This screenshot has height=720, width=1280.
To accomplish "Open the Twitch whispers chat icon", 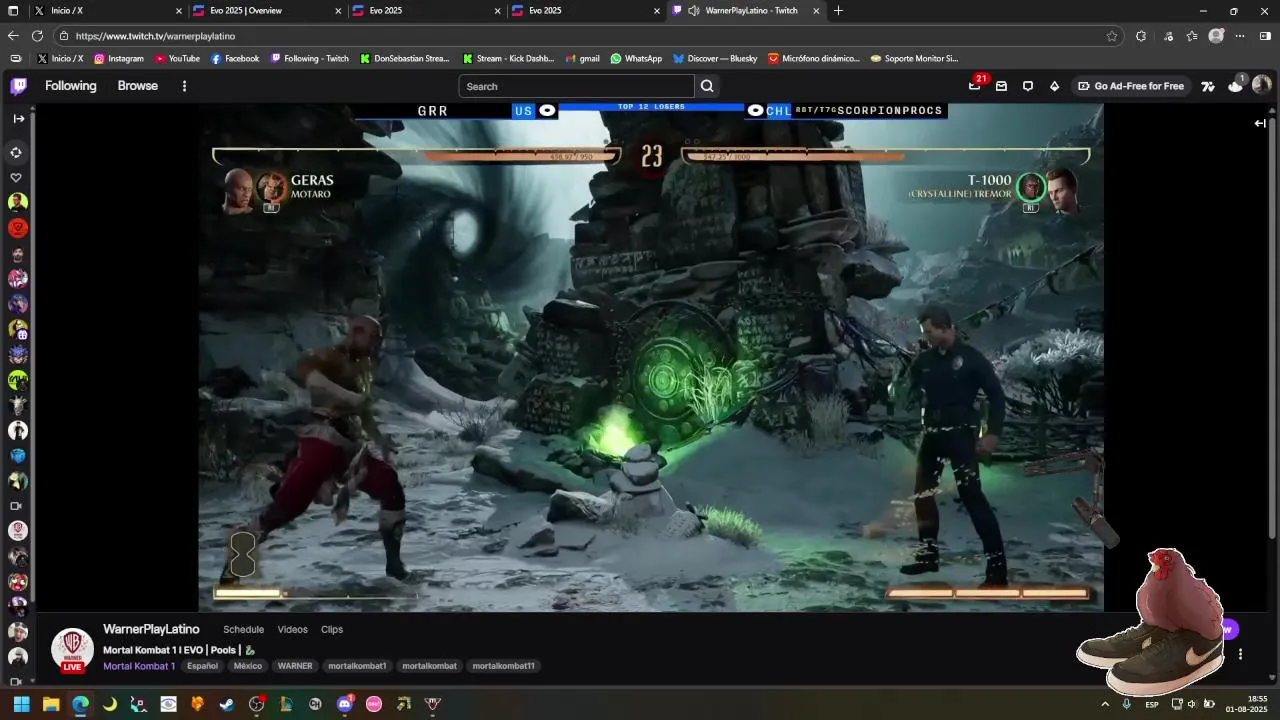I will (1027, 86).
